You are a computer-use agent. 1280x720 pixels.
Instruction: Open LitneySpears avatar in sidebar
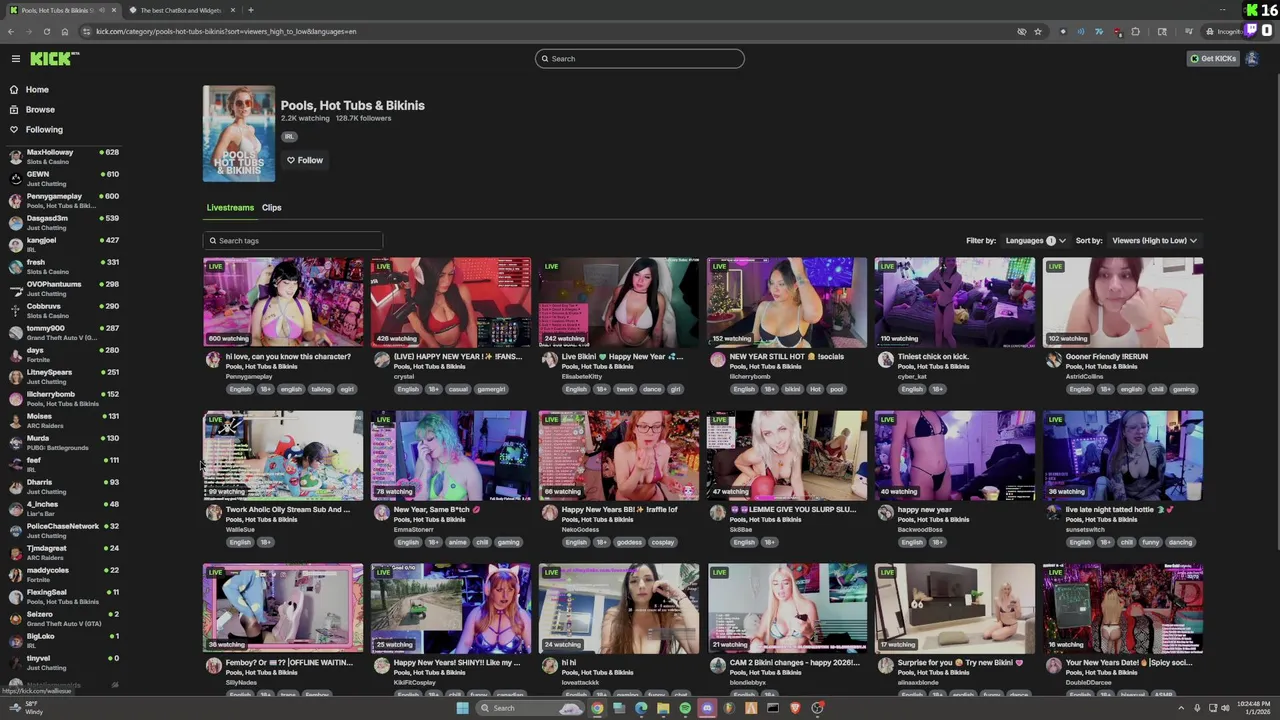(x=15, y=377)
